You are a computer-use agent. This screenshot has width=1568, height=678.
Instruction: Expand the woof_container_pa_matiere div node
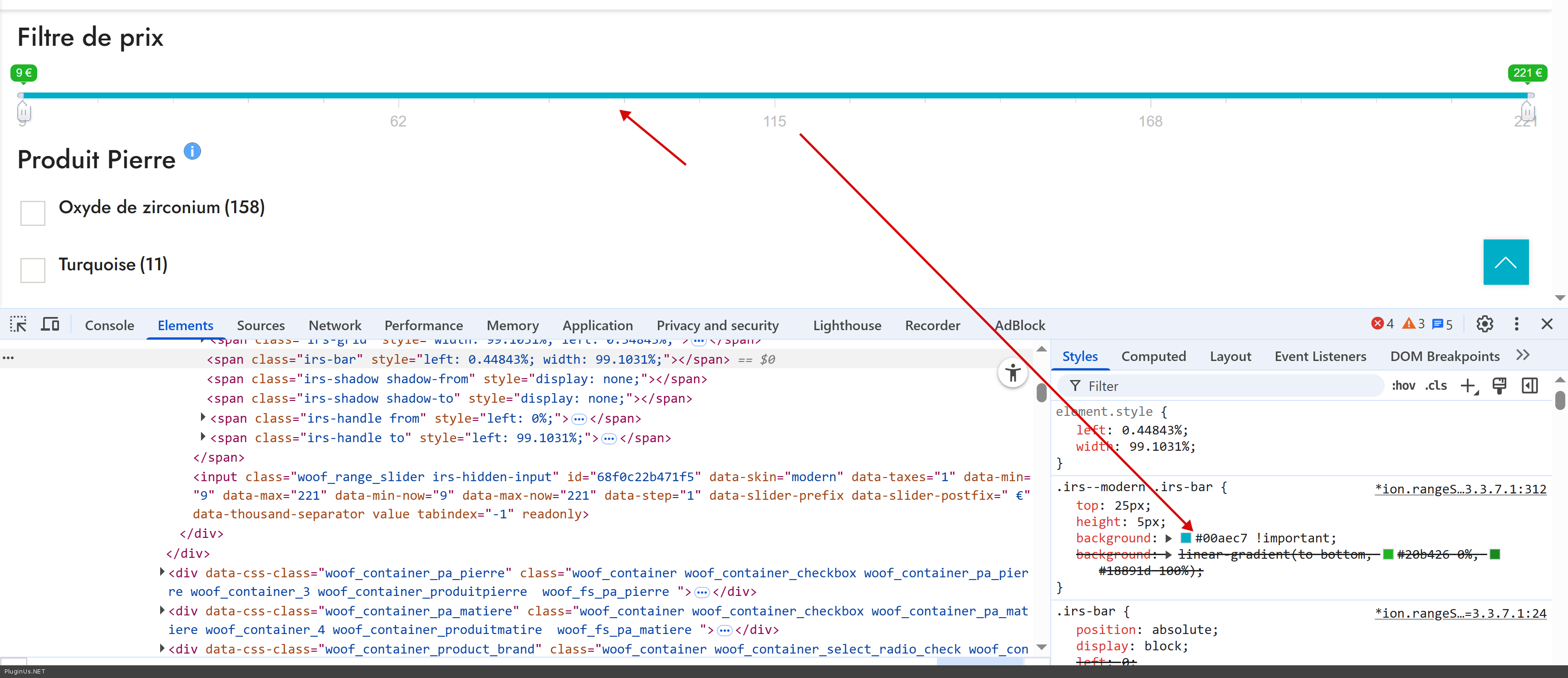click(162, 610)
